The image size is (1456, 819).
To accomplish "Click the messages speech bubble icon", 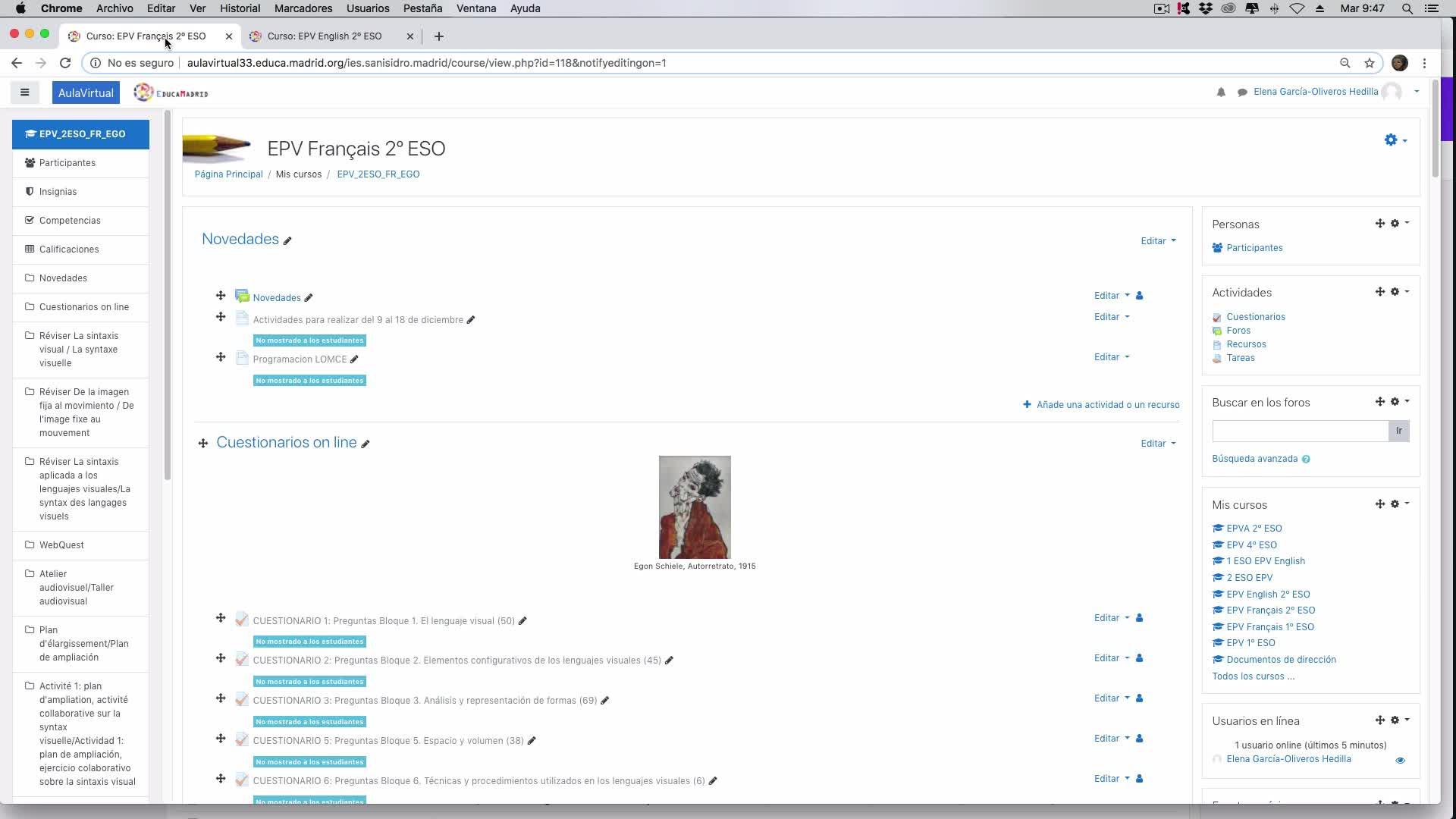I will (x=1242, y=93).
